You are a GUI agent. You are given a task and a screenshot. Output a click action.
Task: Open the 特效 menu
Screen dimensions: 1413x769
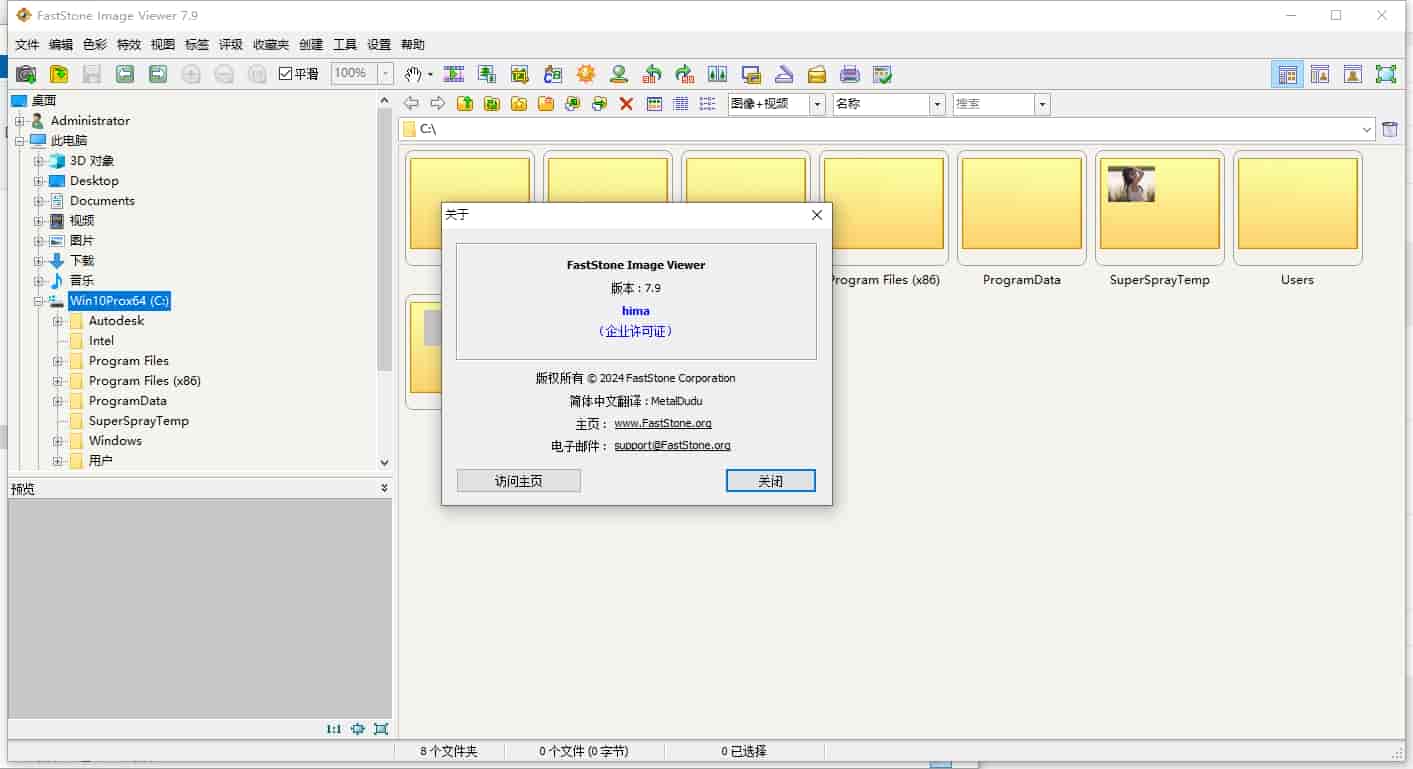click(129, 45)
